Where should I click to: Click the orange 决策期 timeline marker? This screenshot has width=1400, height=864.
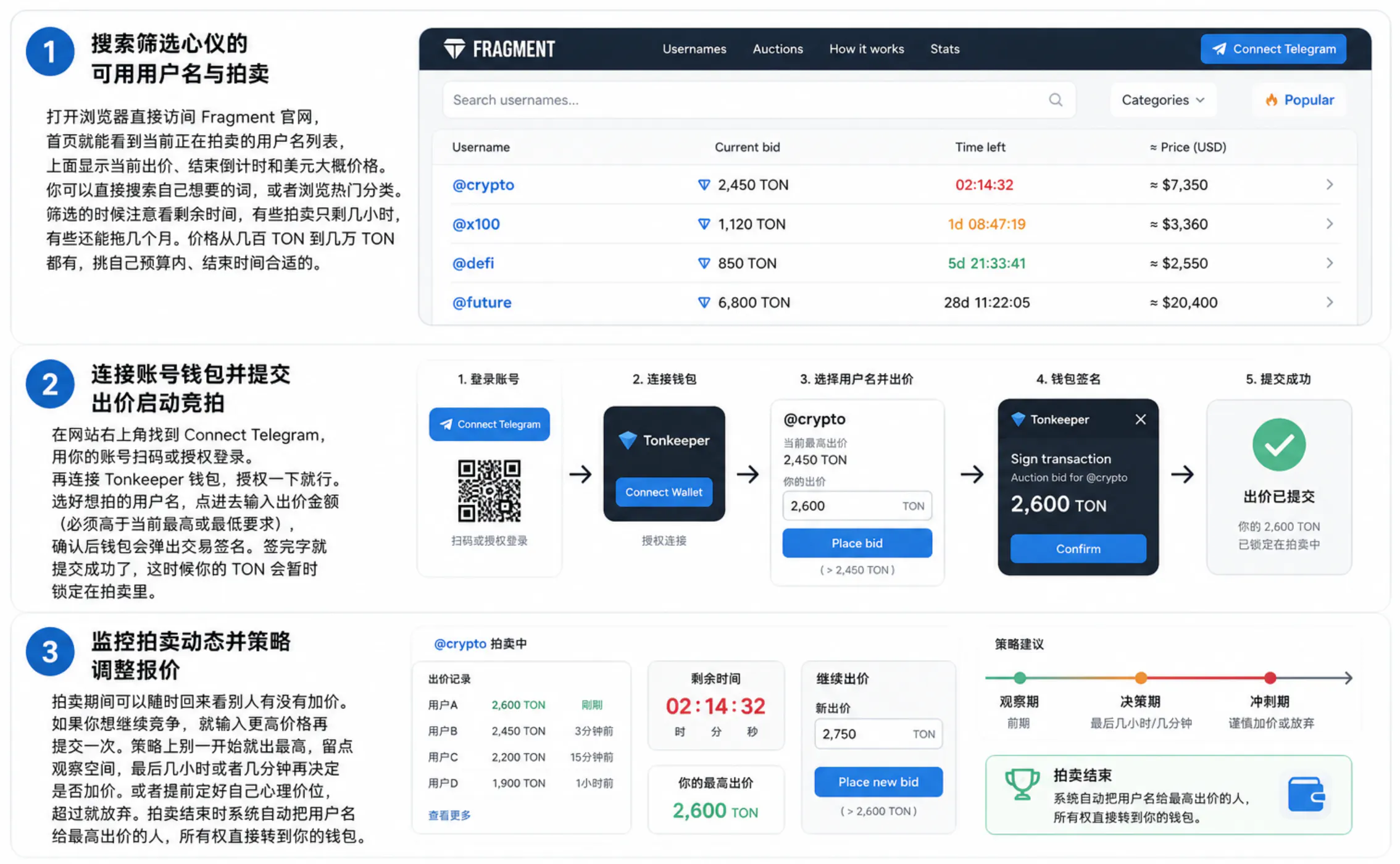pos(1141,678)
